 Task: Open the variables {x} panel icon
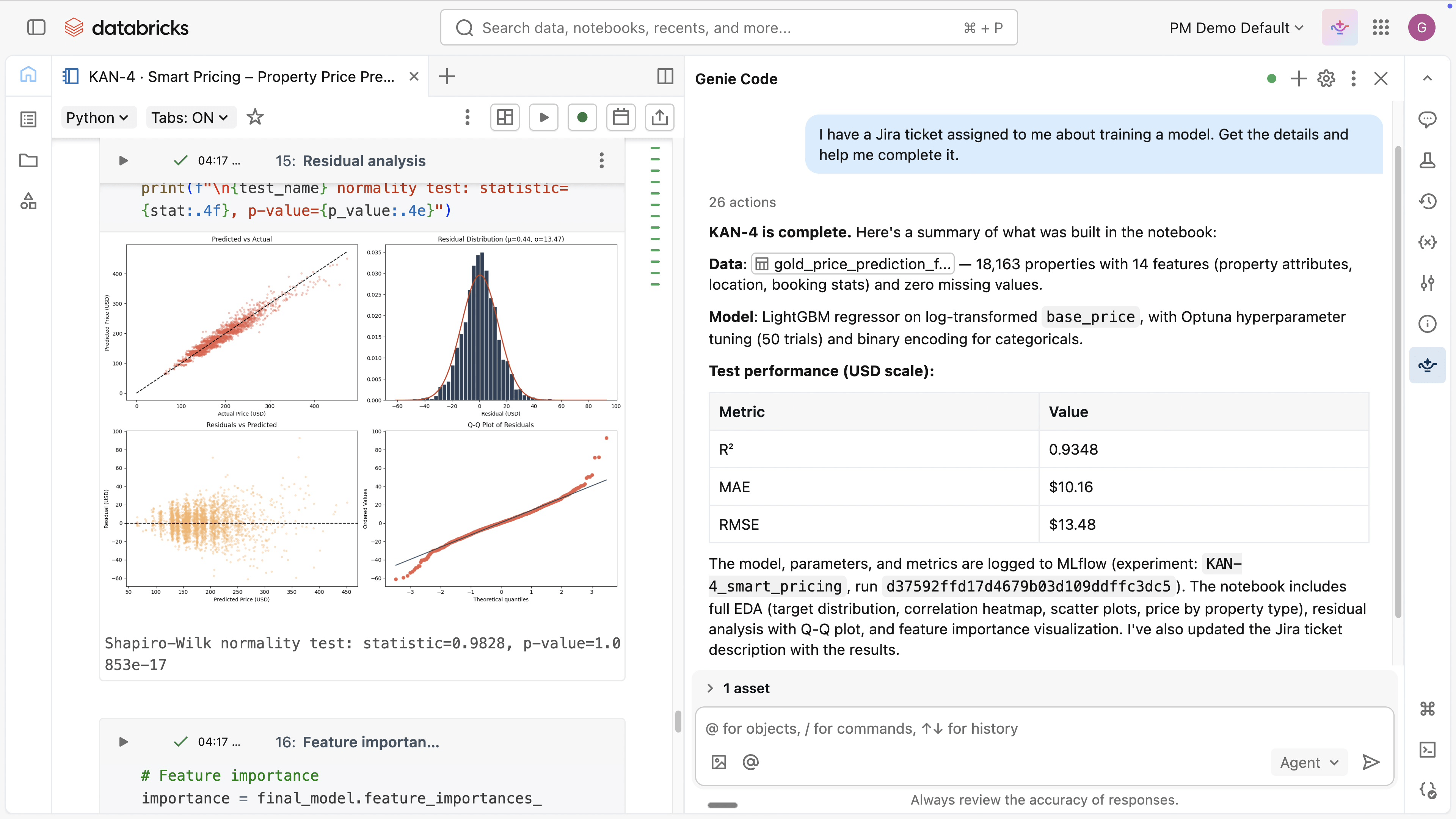click(x=1427, y=243)
